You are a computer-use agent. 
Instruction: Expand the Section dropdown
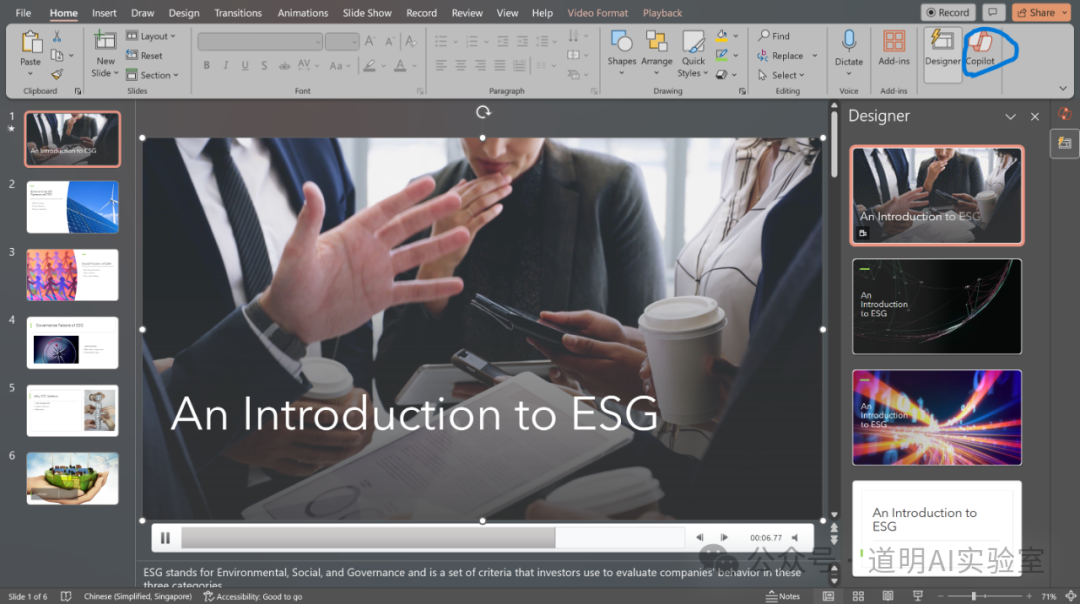pos(153,75)
